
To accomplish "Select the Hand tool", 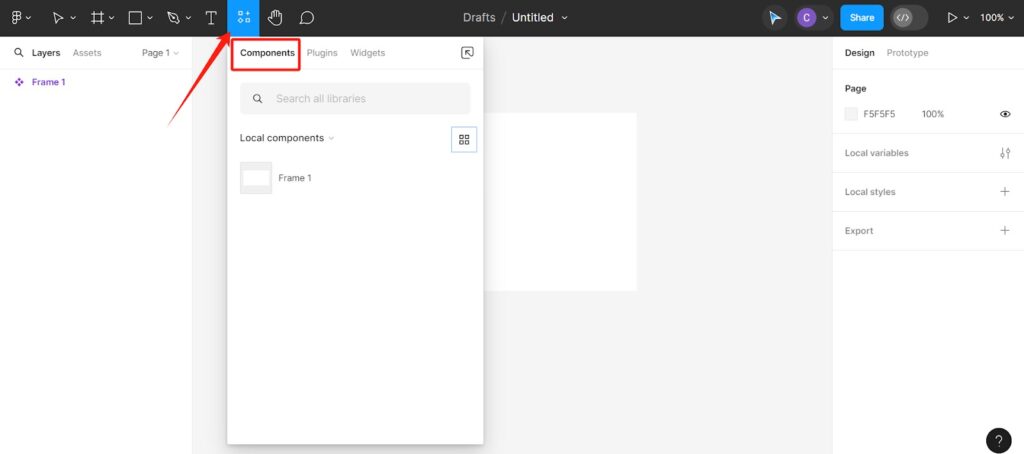I will click(x=275, y=18).
